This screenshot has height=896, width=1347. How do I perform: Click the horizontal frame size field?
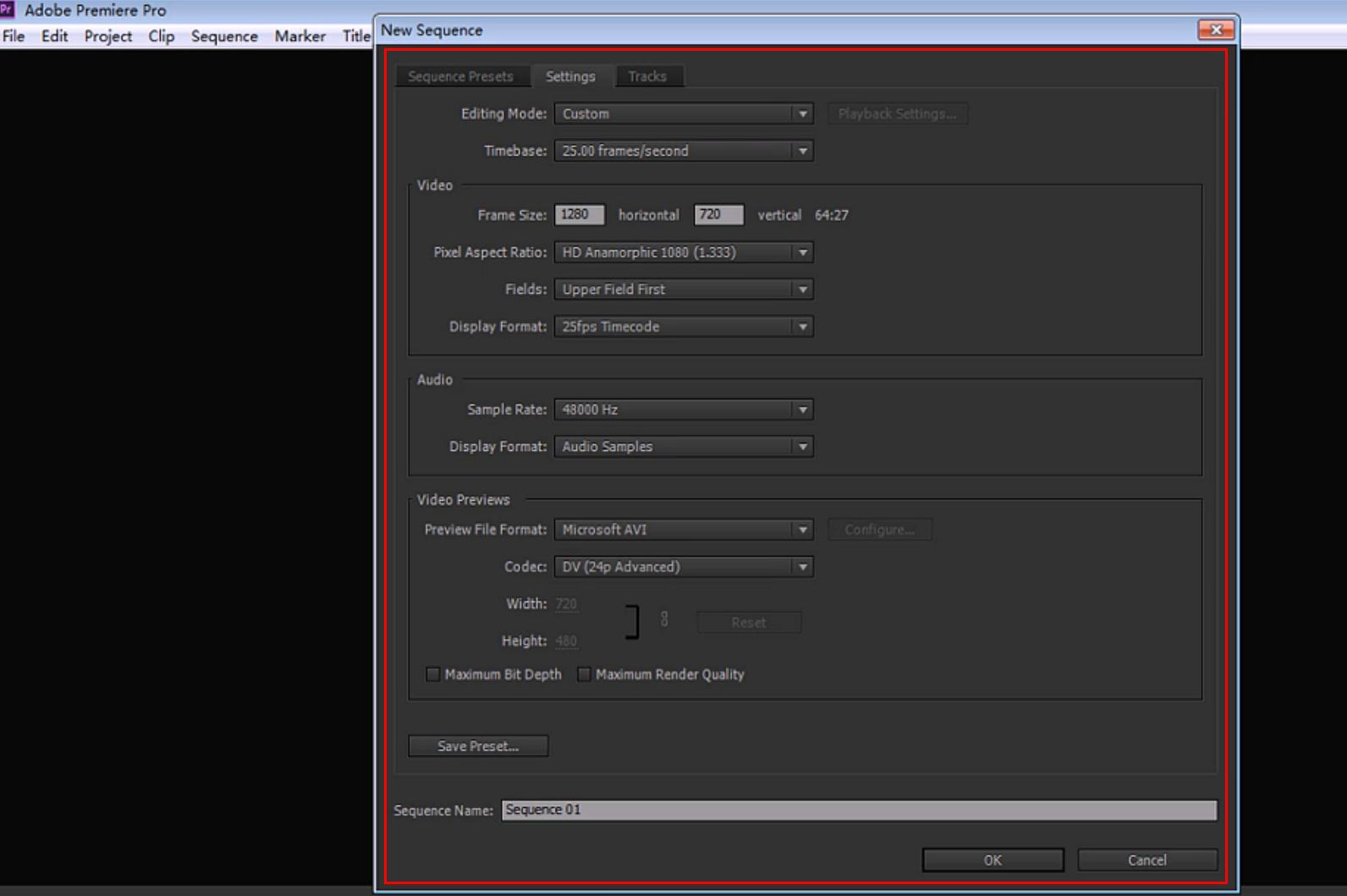[579, 215]
